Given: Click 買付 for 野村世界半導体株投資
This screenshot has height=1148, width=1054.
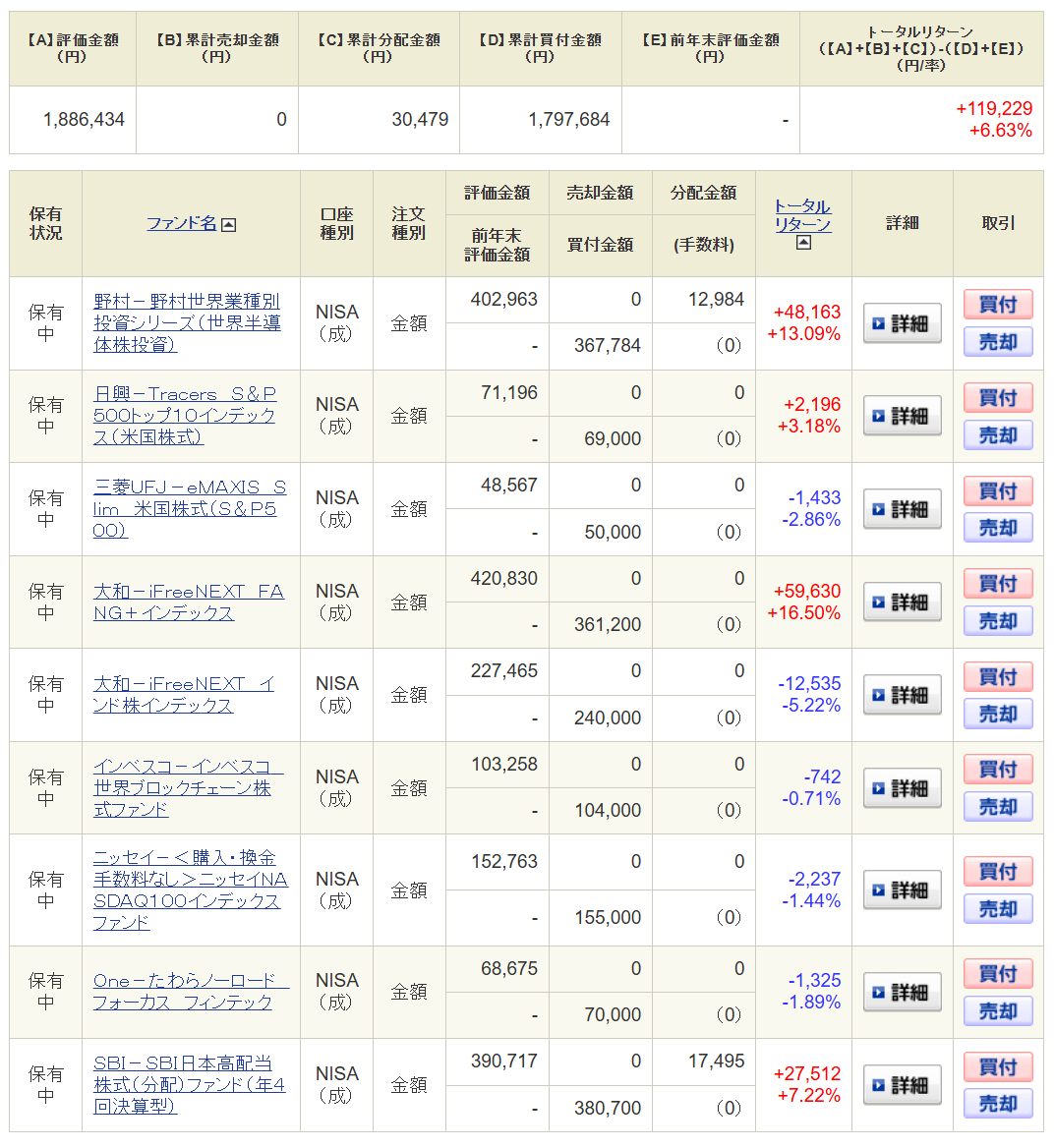Looking at the screenshot, I should tap(998, 304).
